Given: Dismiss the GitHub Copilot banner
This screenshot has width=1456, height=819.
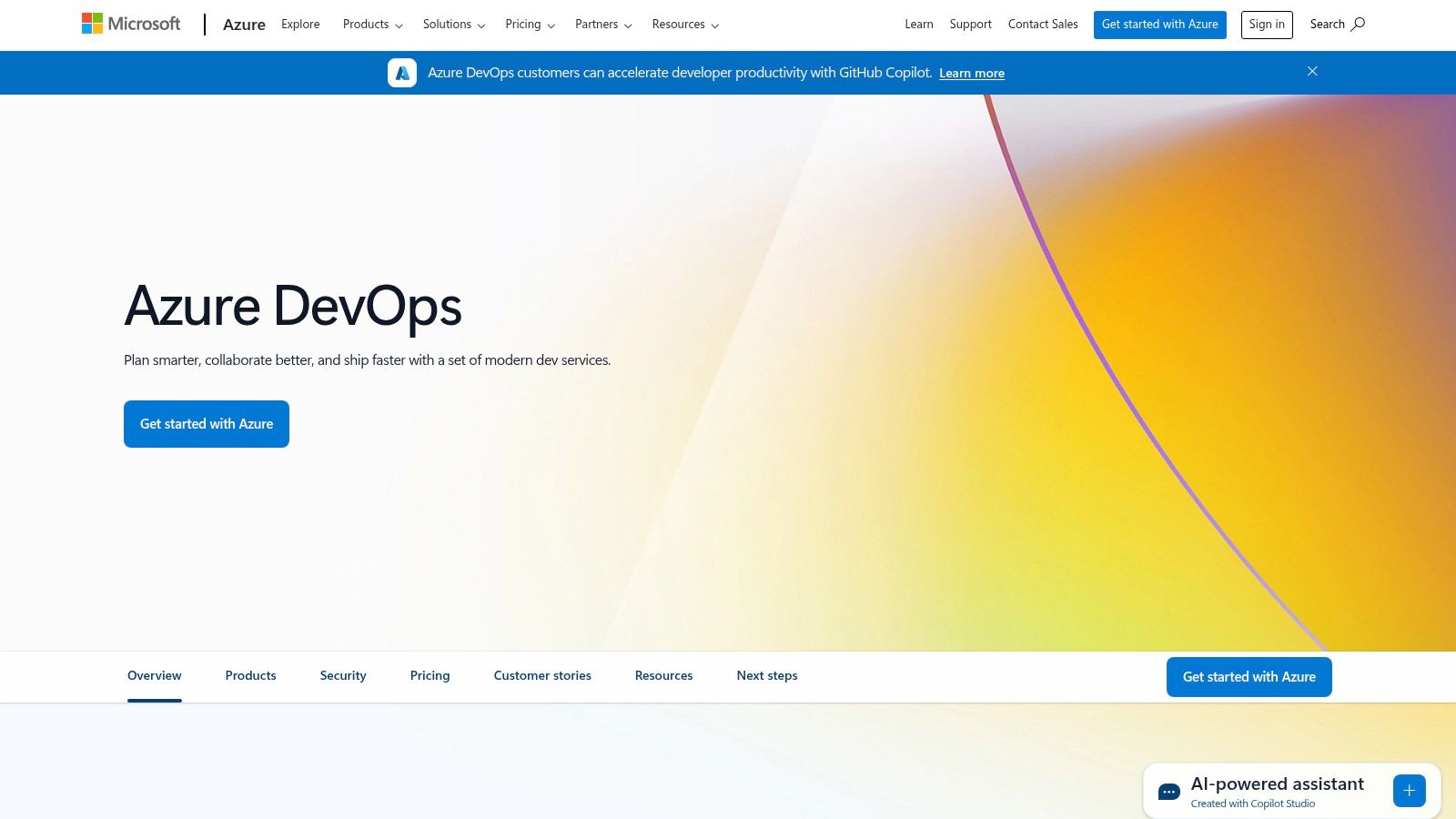Looking at the screenshot, I should click(x=1312, y=71).
